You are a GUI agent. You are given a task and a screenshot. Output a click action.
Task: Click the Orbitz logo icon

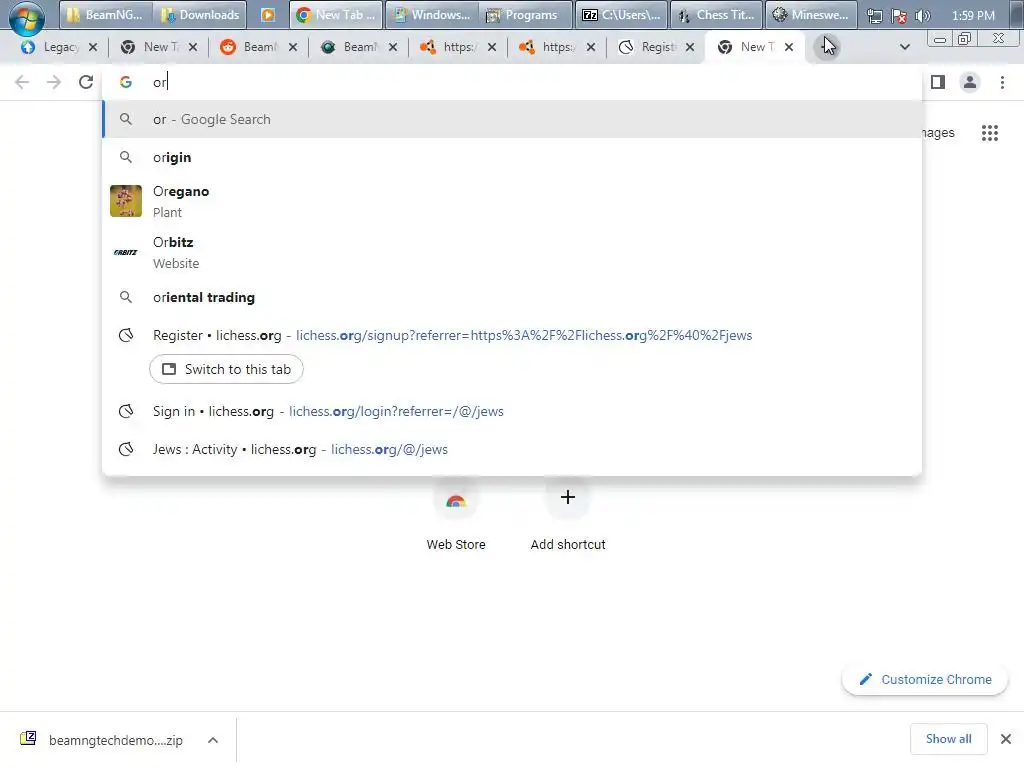(126, 252)
